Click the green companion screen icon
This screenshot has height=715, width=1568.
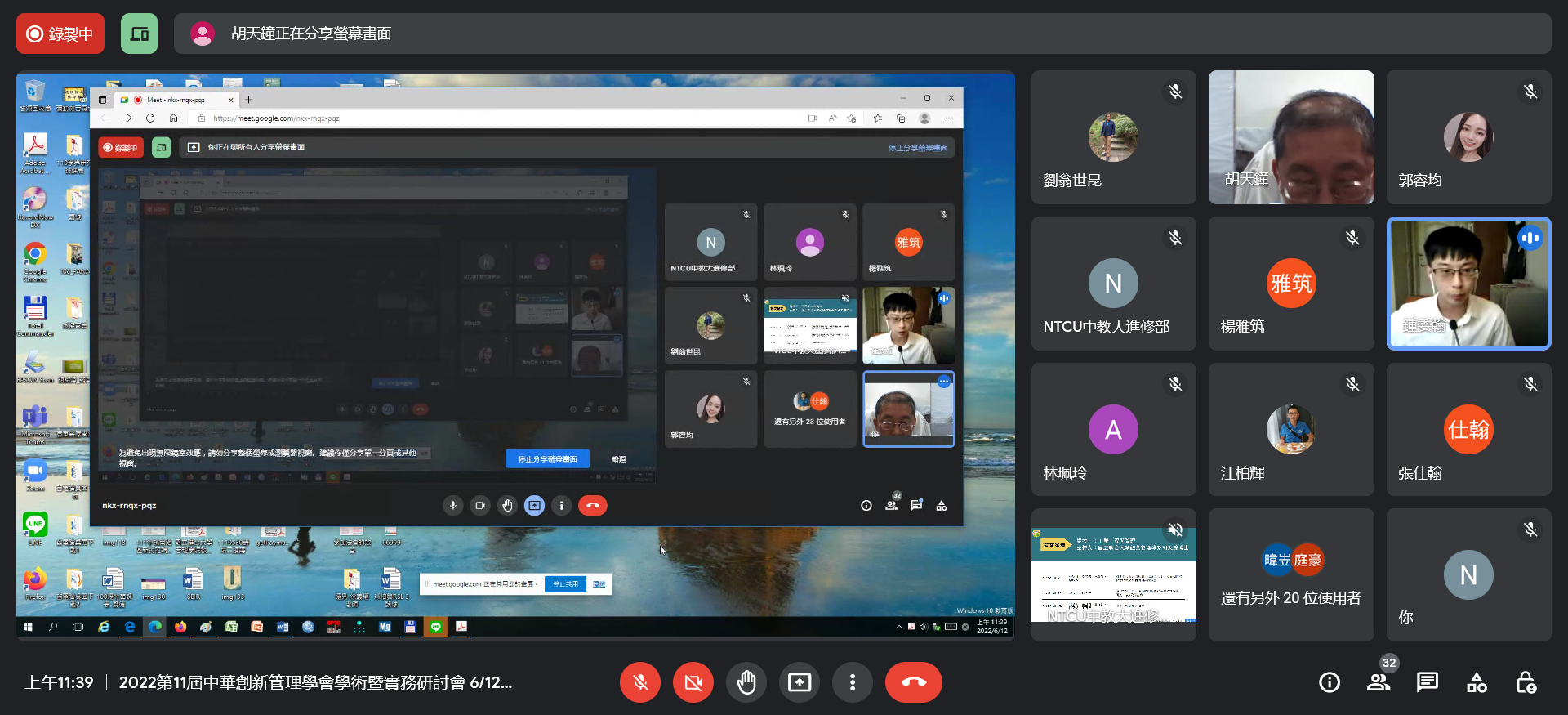tap(140, 34)
